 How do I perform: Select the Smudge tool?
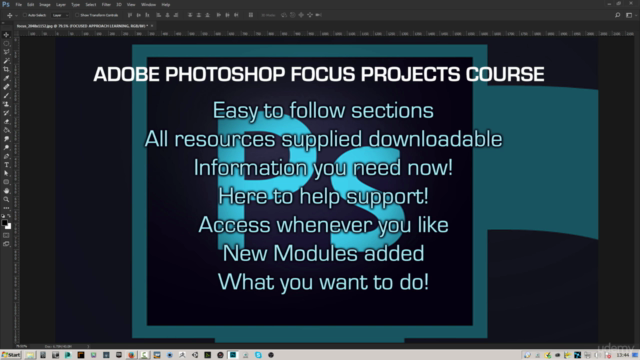[x=6, y=139]
